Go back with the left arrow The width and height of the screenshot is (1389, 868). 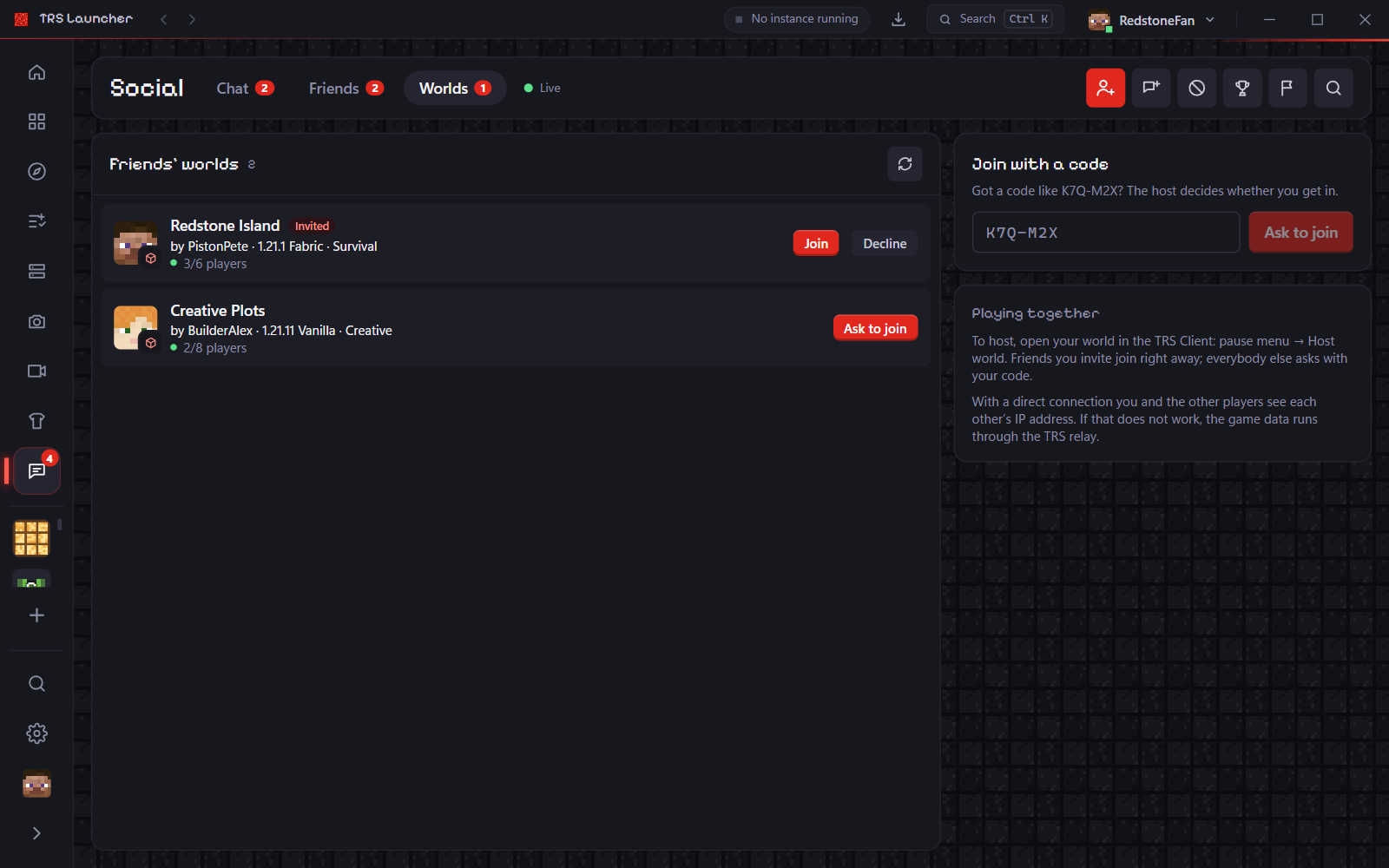pyautogui.click(x=163, y=19)
